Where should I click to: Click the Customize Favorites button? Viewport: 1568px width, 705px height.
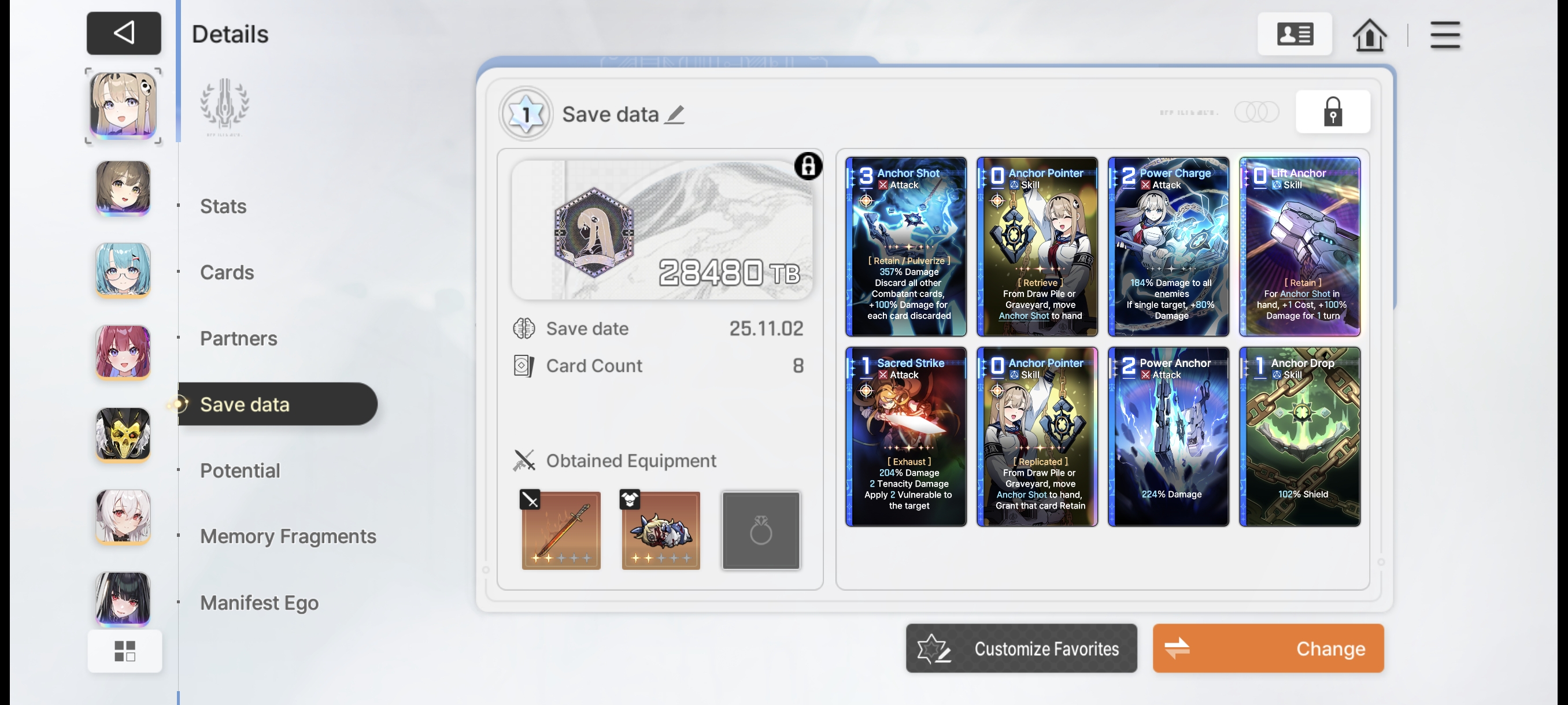coord(1021,648)
